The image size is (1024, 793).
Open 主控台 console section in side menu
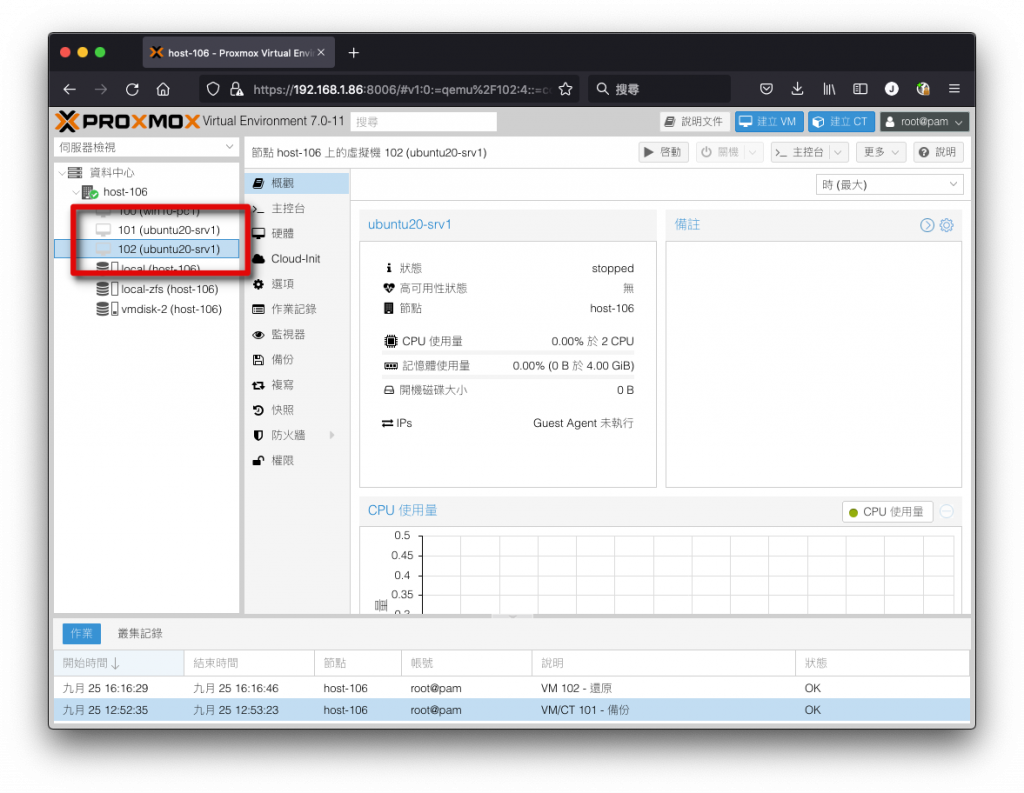point(296,208)
